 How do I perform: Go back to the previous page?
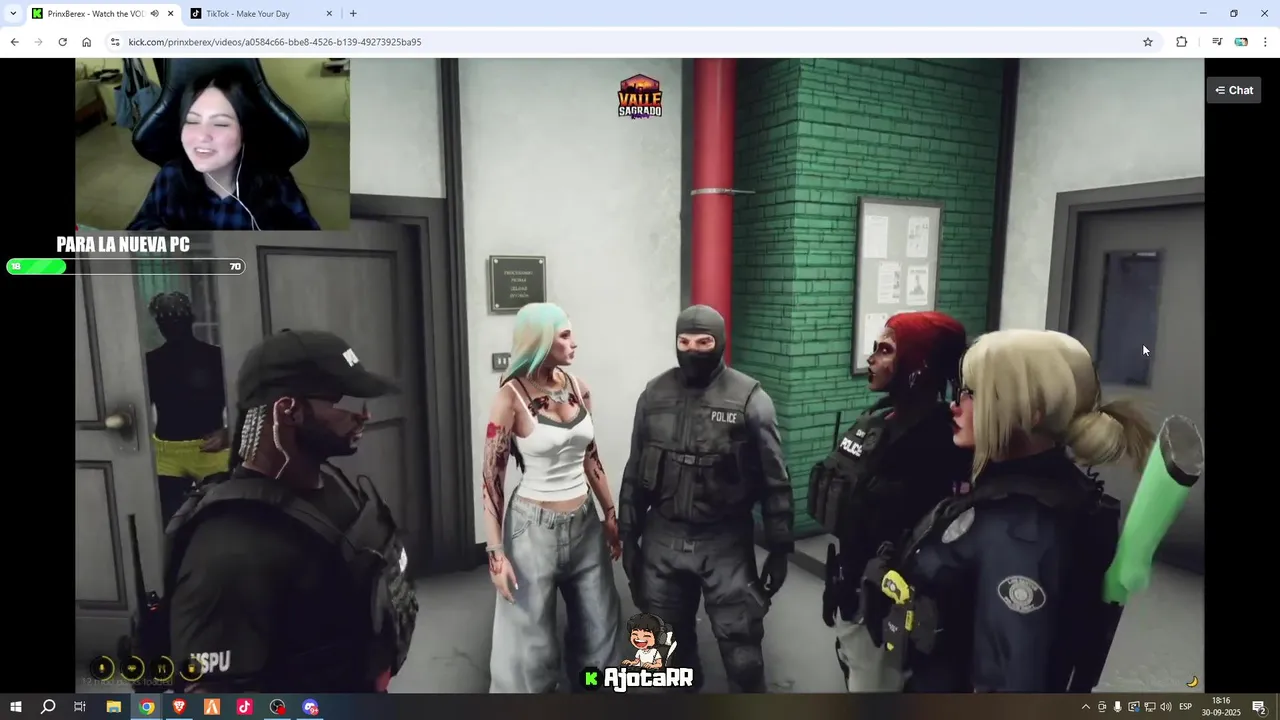tap(14, 42)
